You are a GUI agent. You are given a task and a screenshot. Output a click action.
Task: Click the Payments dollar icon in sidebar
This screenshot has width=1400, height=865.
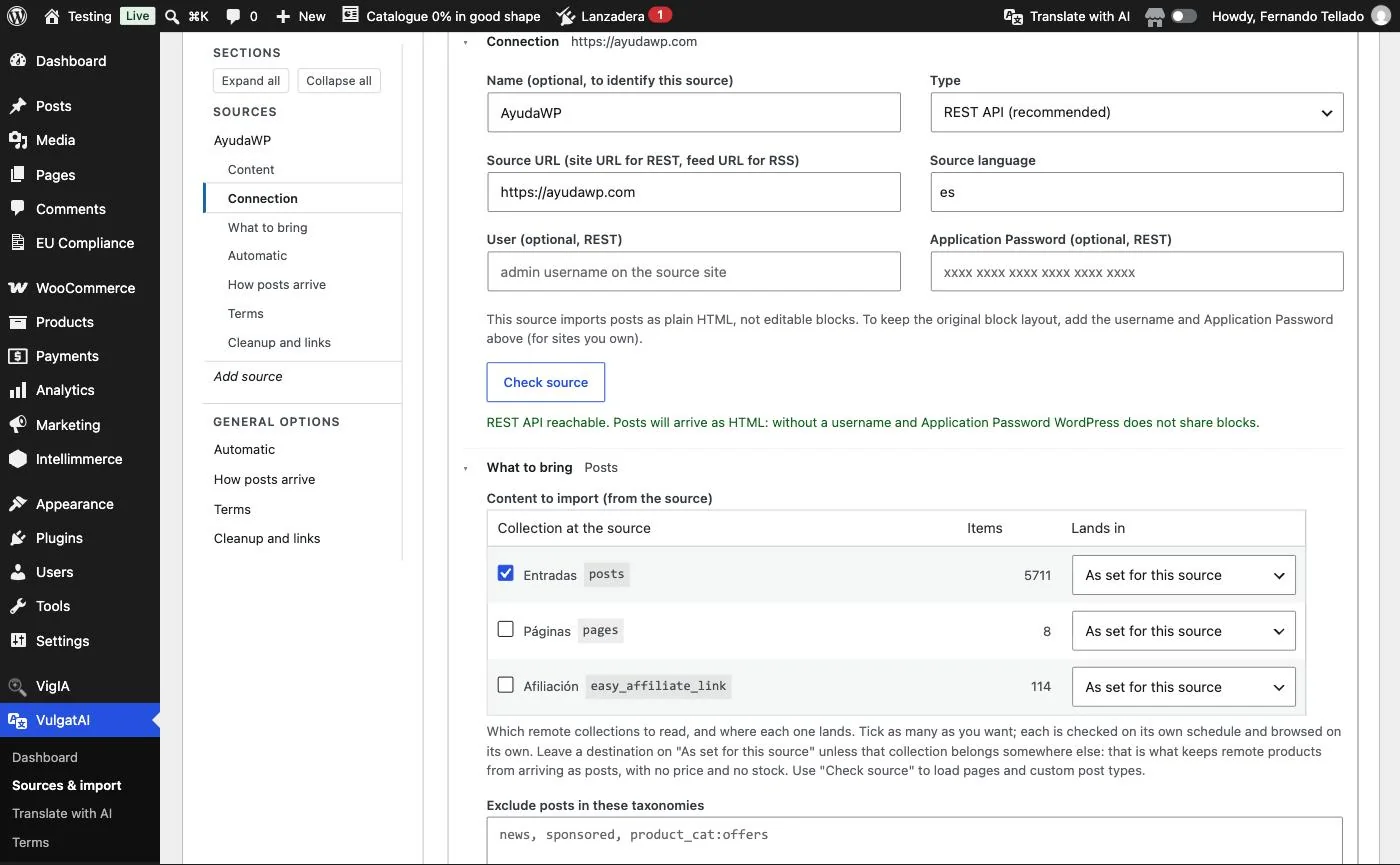pyautogui.click(x=18, y=356)
